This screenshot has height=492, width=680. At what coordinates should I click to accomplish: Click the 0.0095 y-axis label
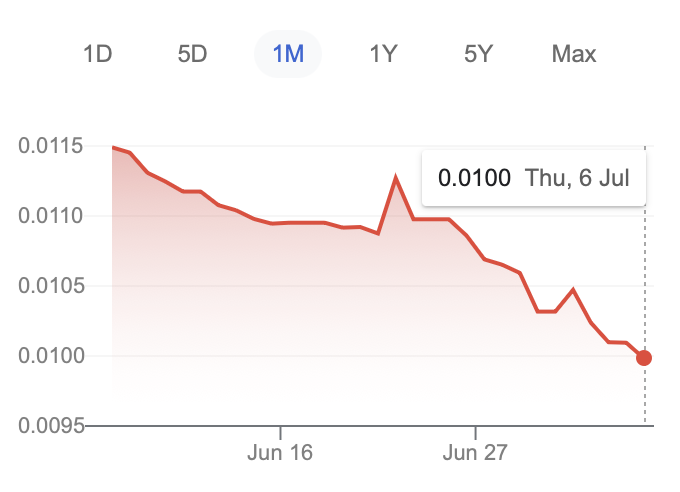pyautogui.click(x=51, y=426)
